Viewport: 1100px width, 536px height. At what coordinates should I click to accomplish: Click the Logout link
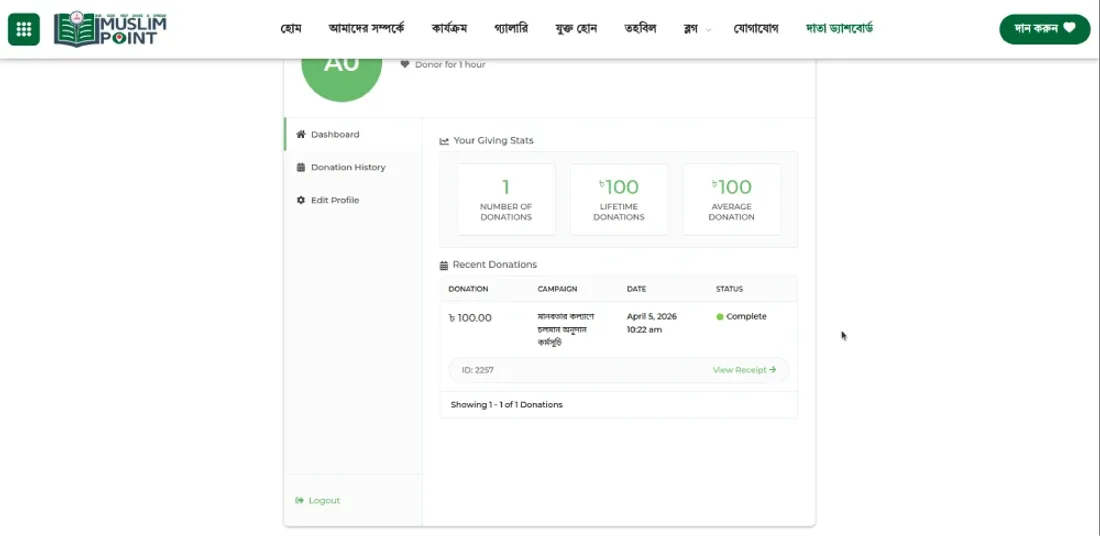tap(318, 500)
